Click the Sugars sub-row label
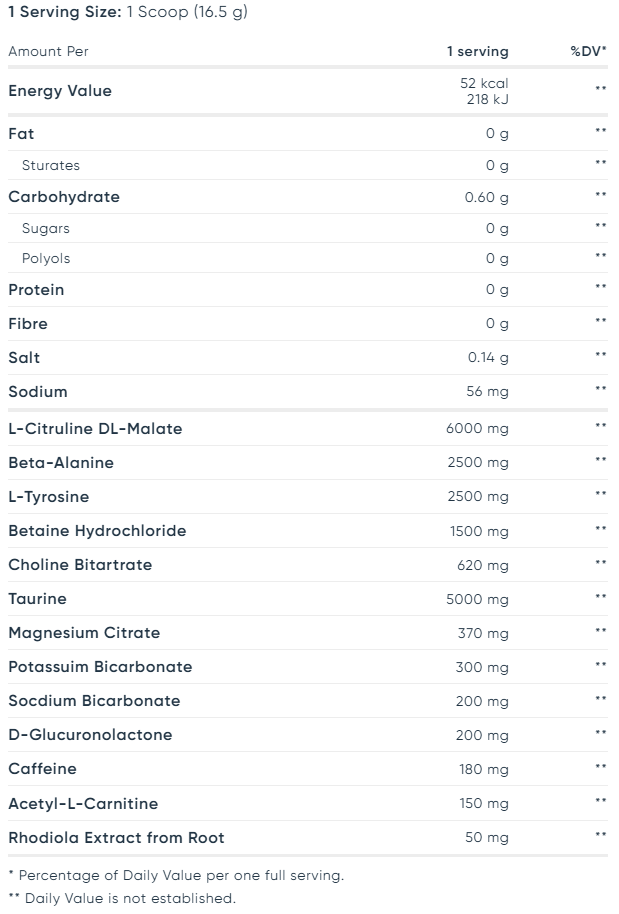This screenshot has width=619, height=914. [46, 228]
